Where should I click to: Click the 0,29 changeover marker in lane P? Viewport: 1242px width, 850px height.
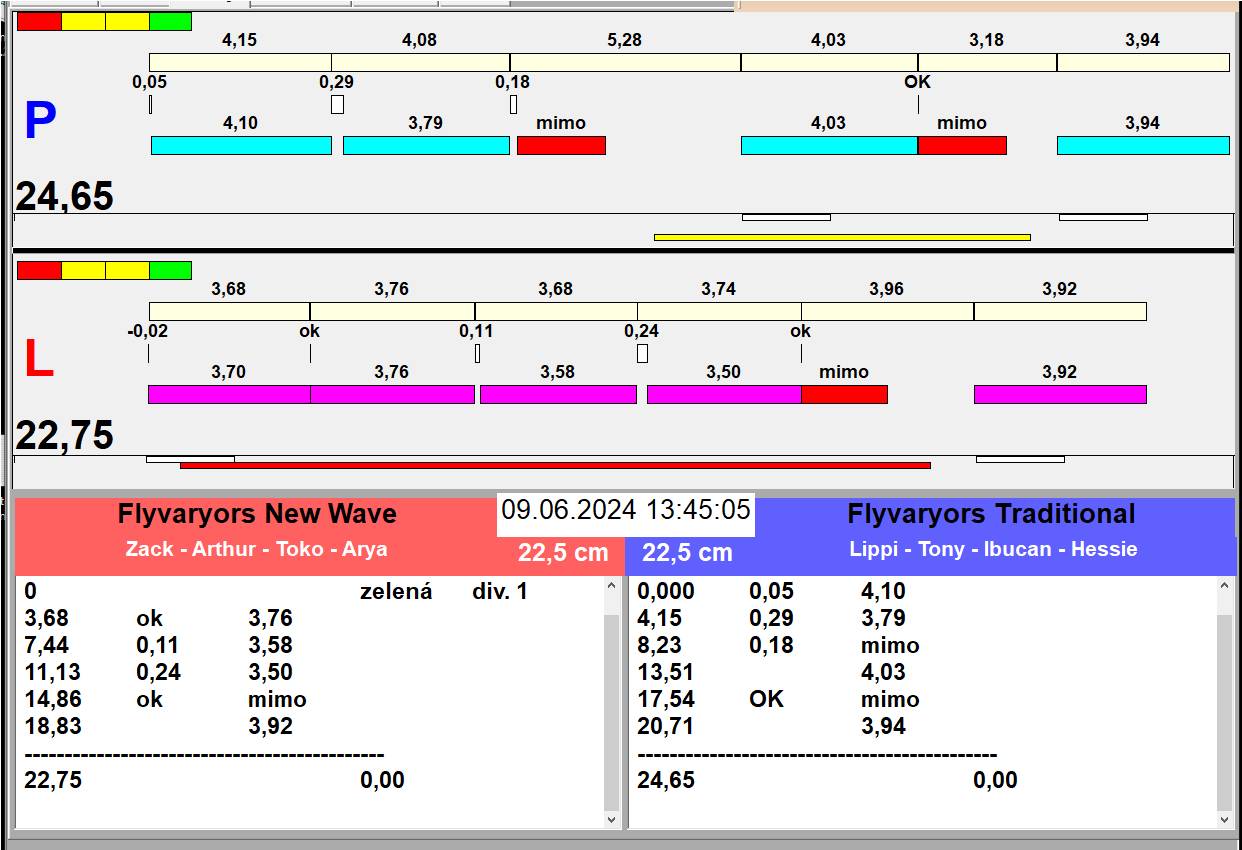pyautogui.click(x=337, y=104)
